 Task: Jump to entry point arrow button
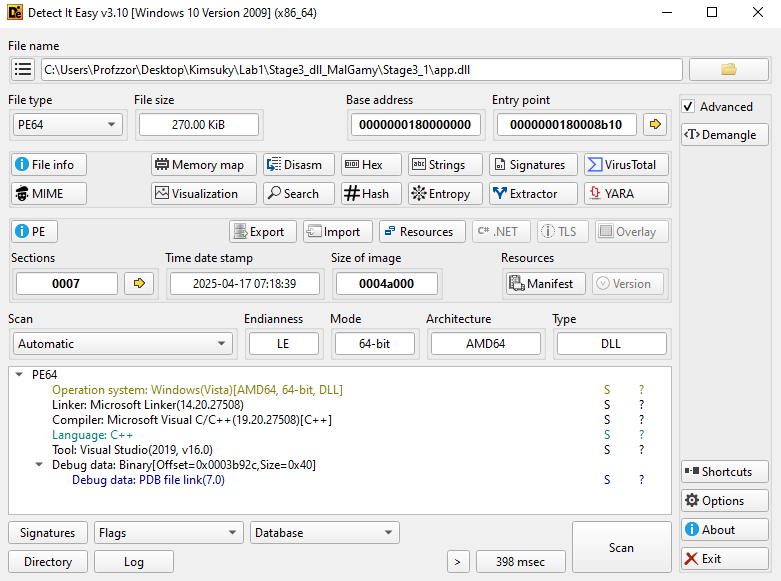coord(655,124)
